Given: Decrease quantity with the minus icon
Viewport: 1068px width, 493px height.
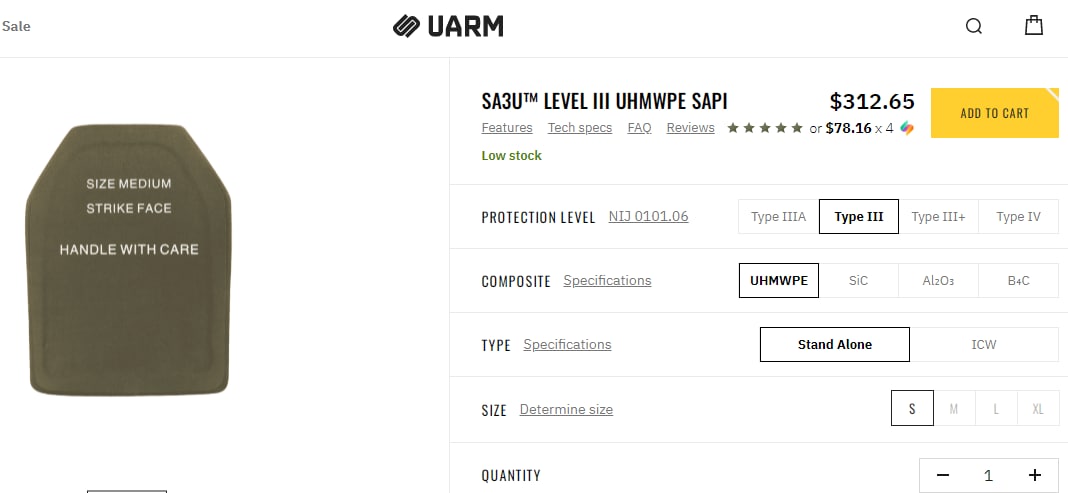Looking at the screenshot, I should point(943,475).
